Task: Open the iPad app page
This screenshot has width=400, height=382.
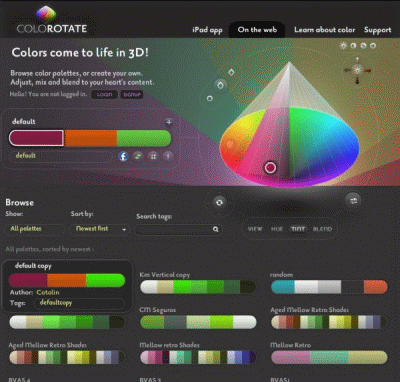Action: point(207,30)
